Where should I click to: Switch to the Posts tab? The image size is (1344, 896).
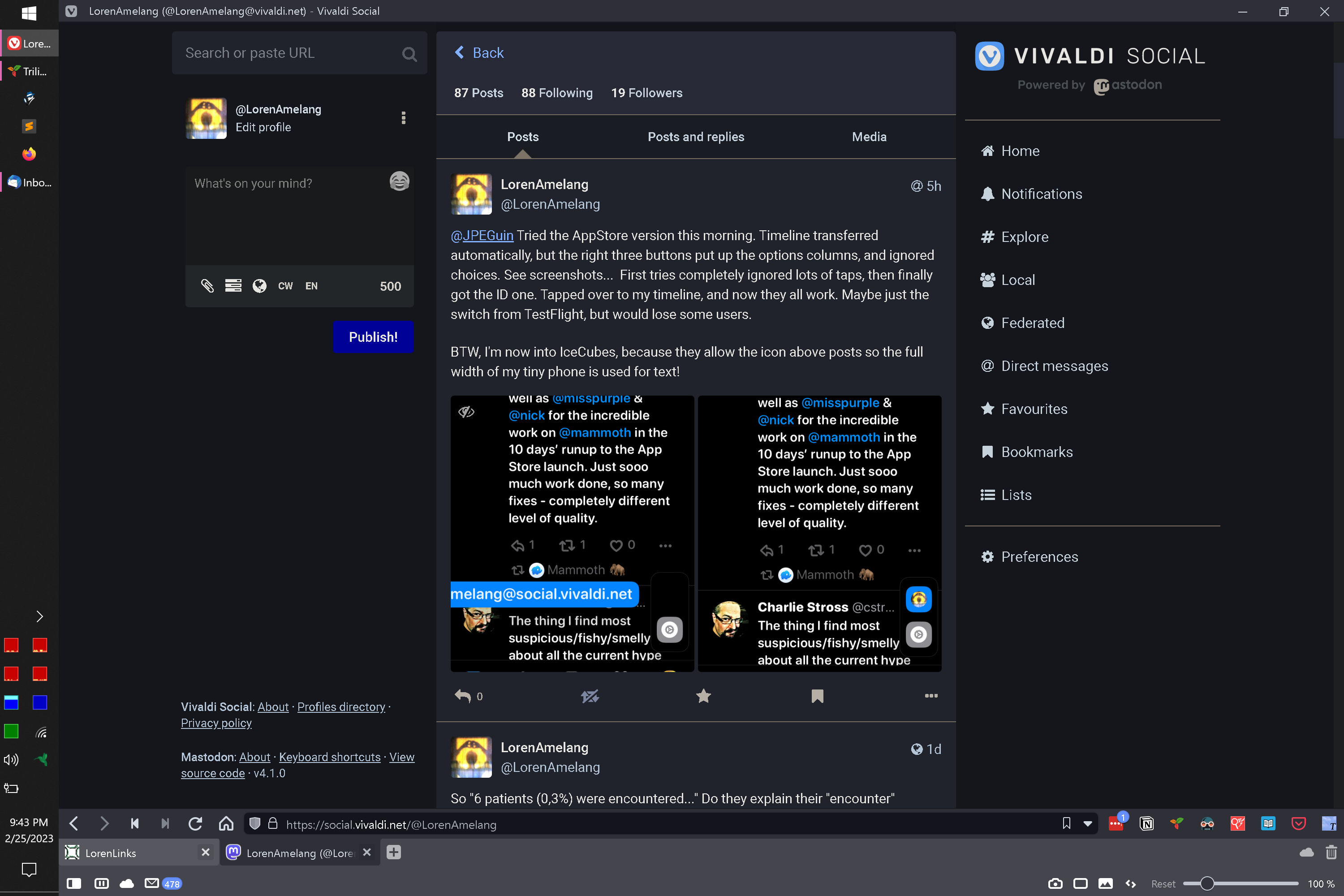tap(523, 137)
